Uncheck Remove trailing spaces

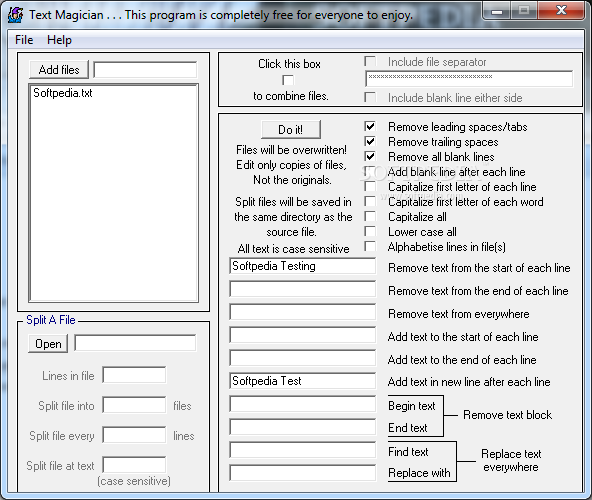pyautogui.click(x=370, y=142)
